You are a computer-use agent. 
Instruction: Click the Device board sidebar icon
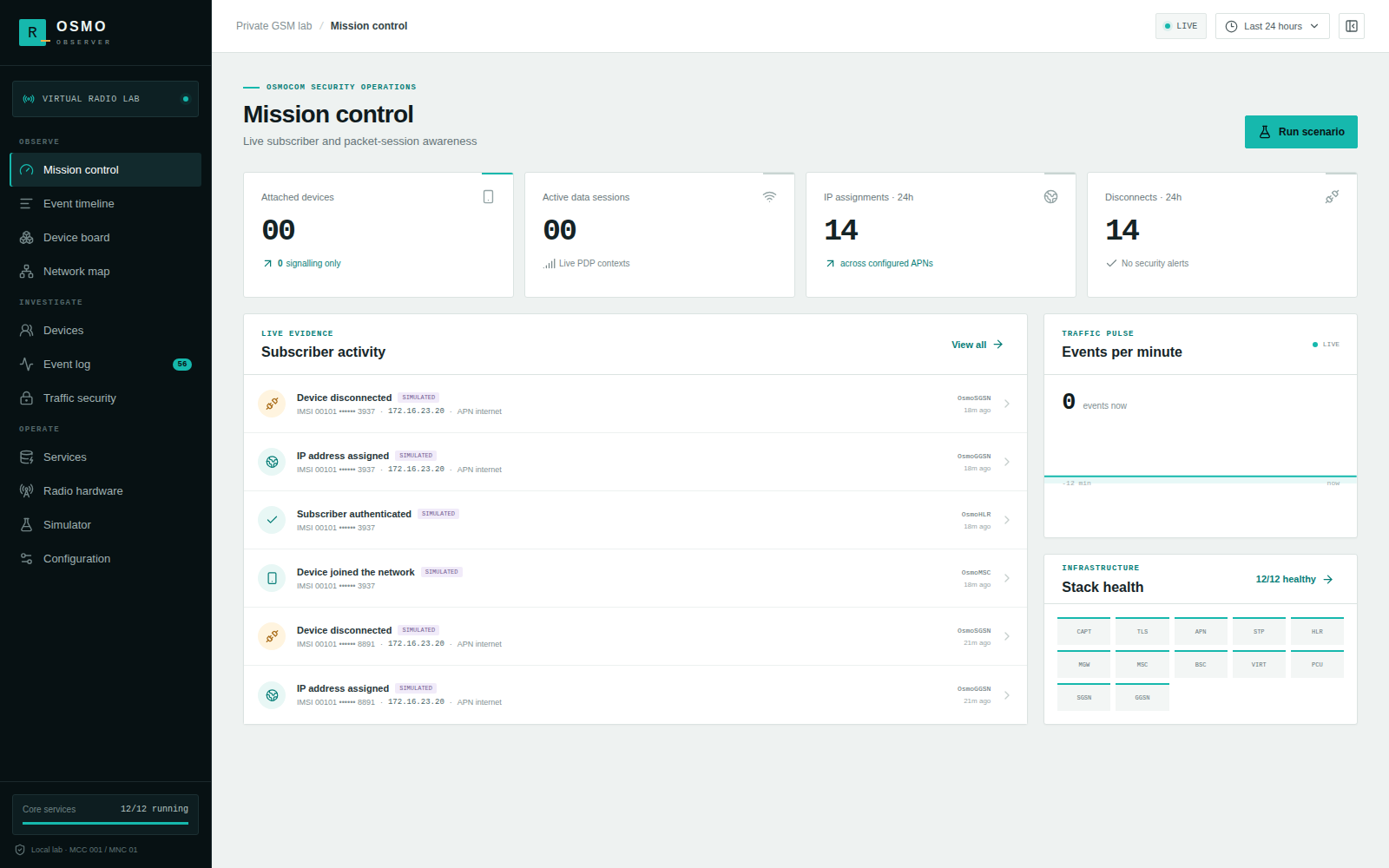tap(27, 238)
